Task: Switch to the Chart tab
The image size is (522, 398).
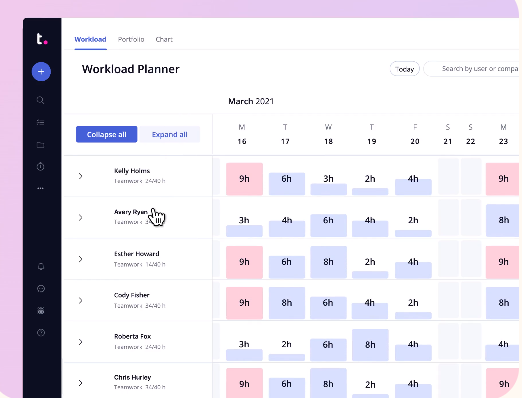Action: point(164,39)
